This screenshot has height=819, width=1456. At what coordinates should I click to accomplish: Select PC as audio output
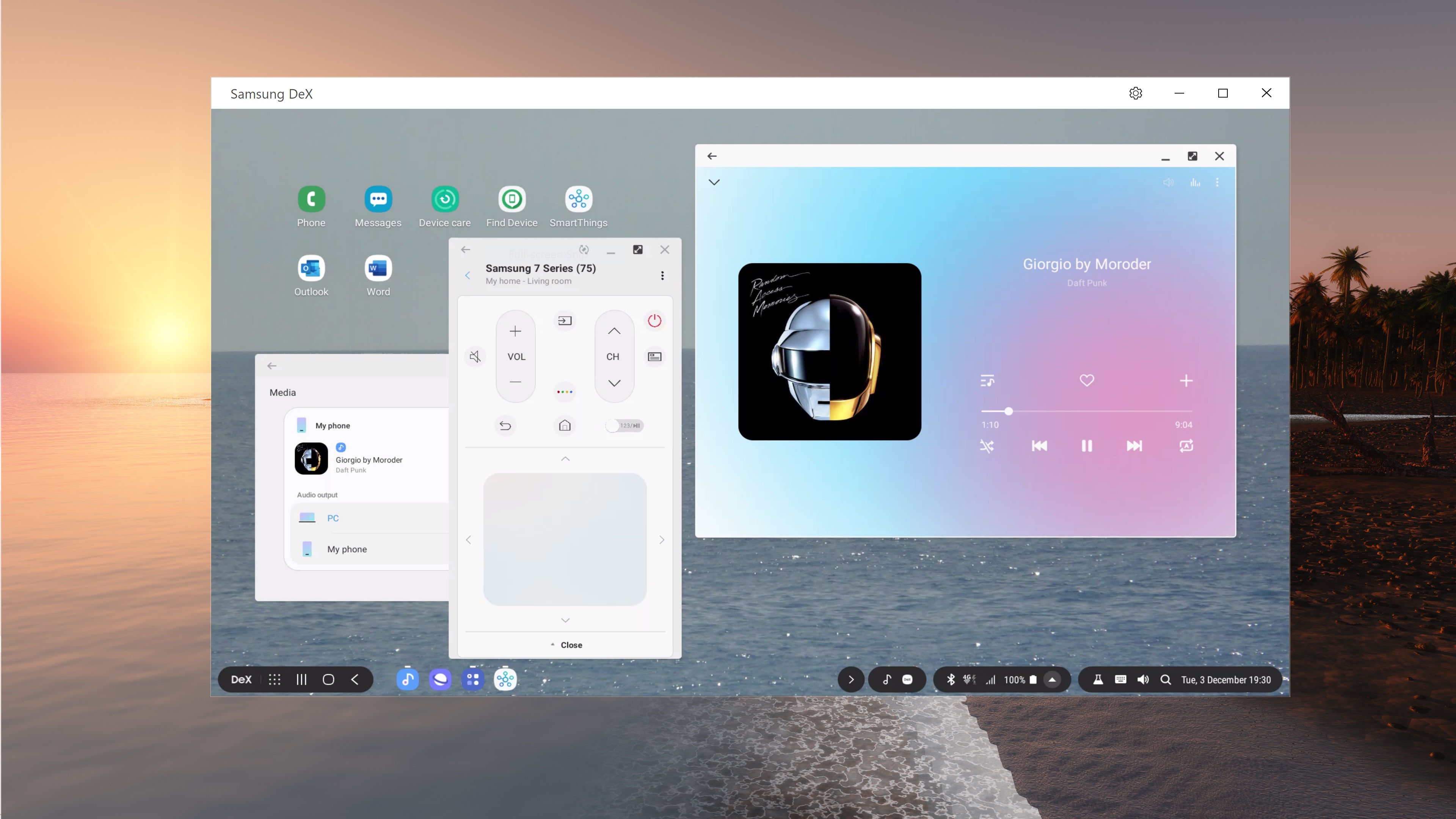[333, 518]
